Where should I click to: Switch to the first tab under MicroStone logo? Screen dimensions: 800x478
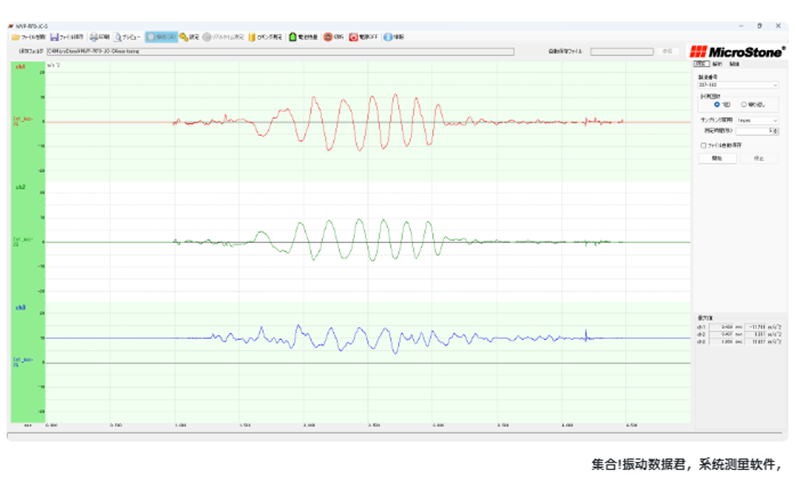tap(702, 64)
